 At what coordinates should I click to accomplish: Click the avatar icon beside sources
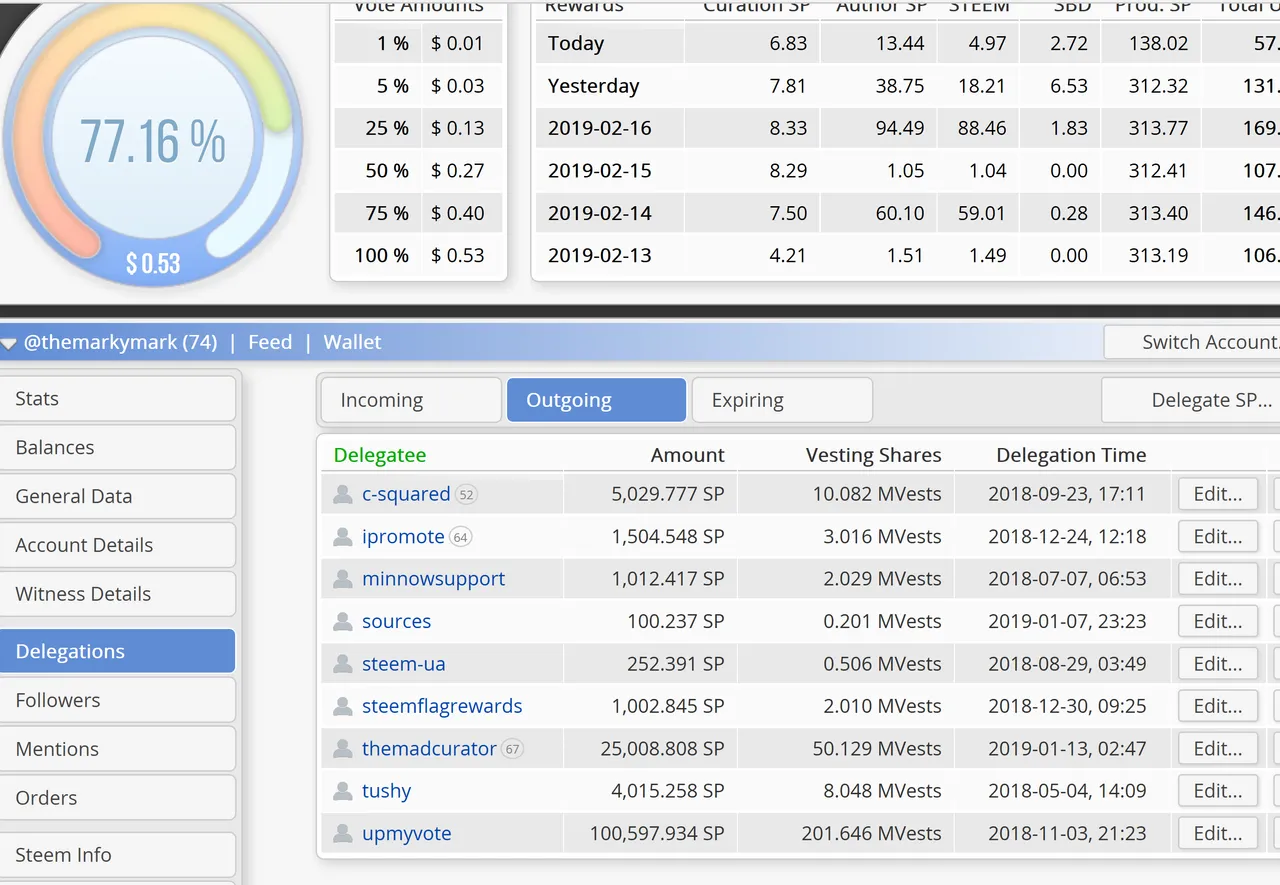pyautogui.click(x=343, y=622)
